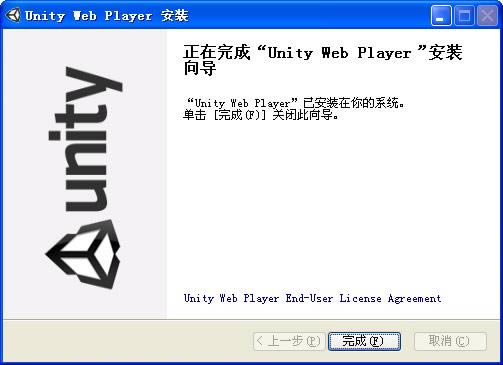This screenshot has height=365, width=503.
Task: Click the heading text 正在完成 Unity Web Player 安装向导
Action: [323, 60]
